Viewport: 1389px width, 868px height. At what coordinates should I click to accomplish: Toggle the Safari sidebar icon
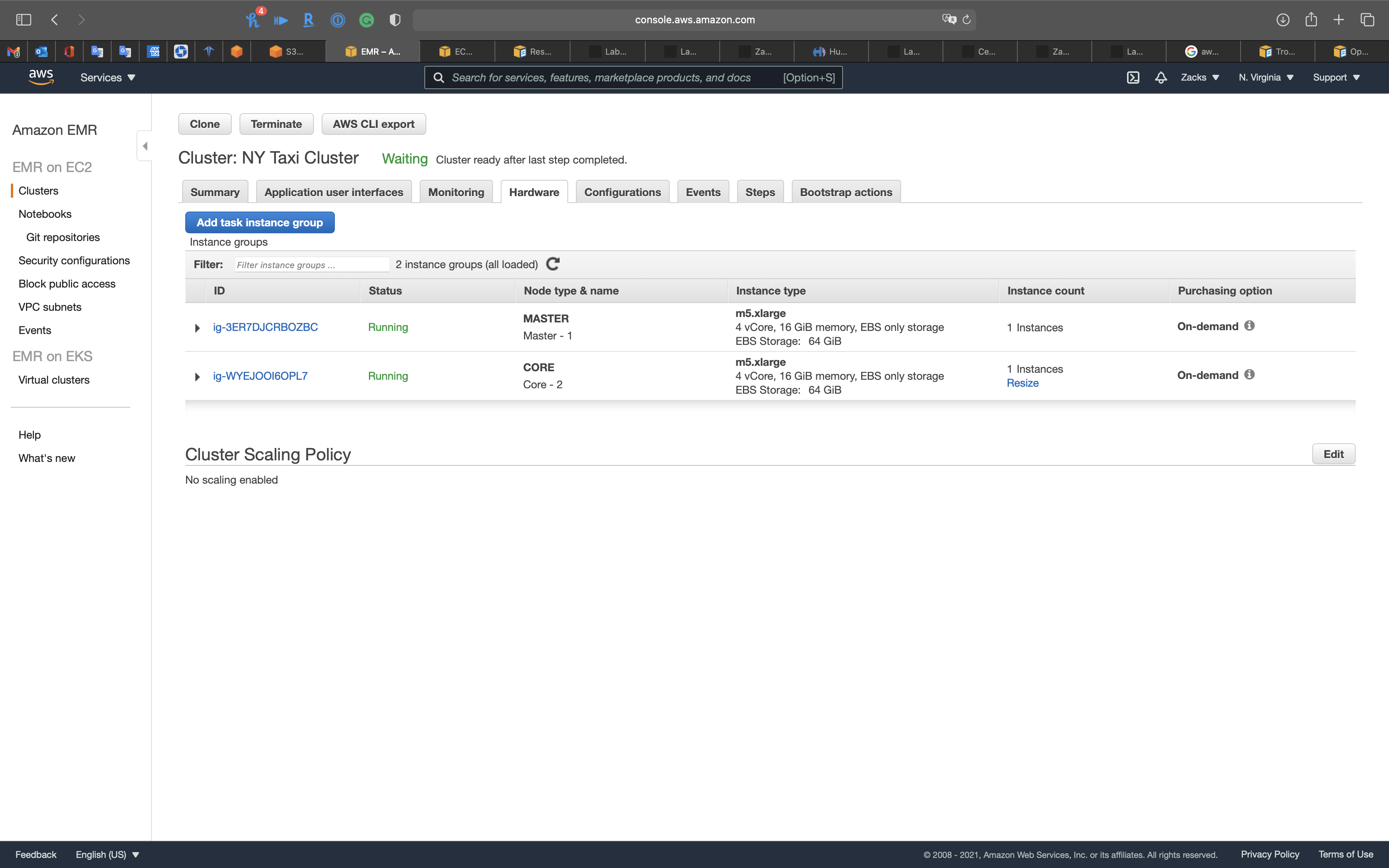[x=24, y=20]
